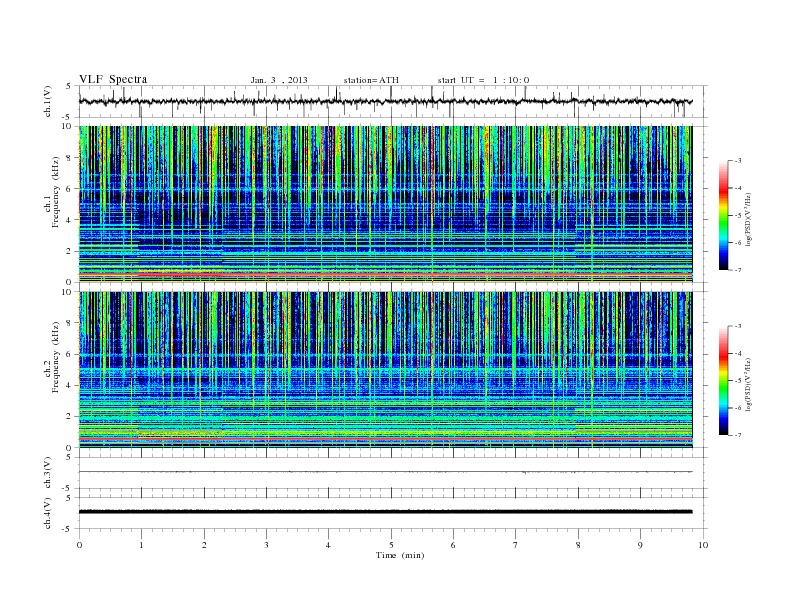Click the ch.1 PSD color scale bar
792x612 pixels.
pos(723,215)
